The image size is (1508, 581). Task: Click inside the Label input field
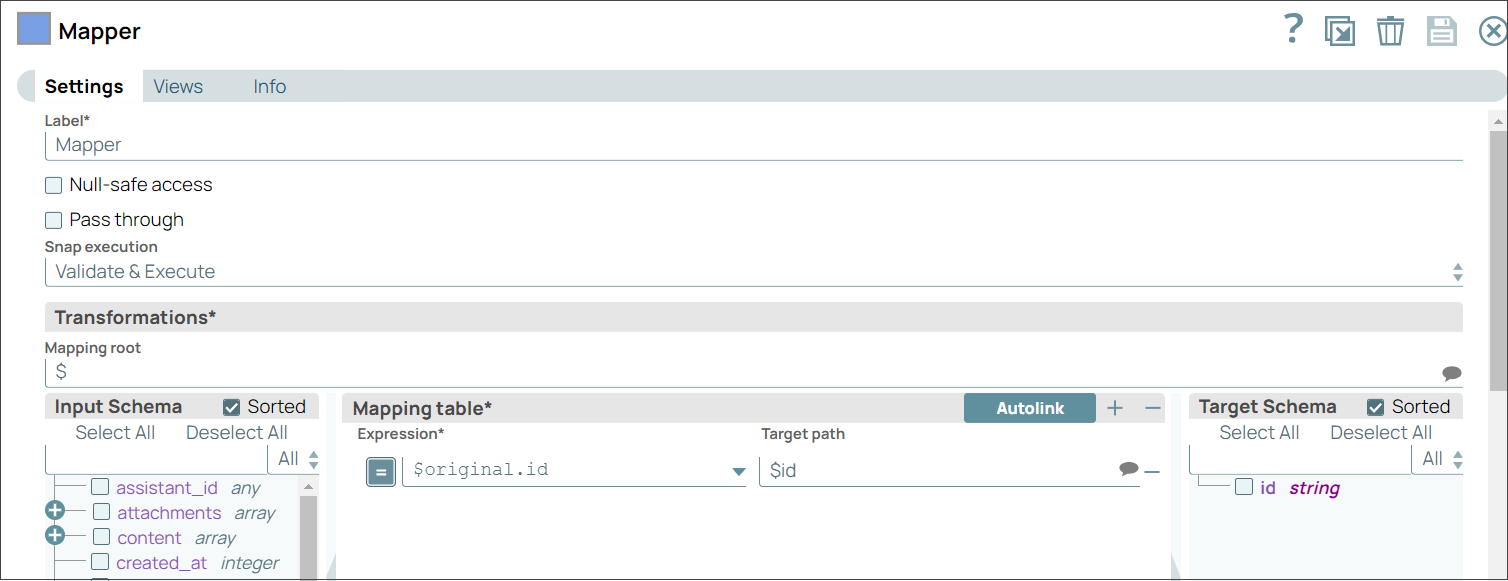click(x=400, y=144)
